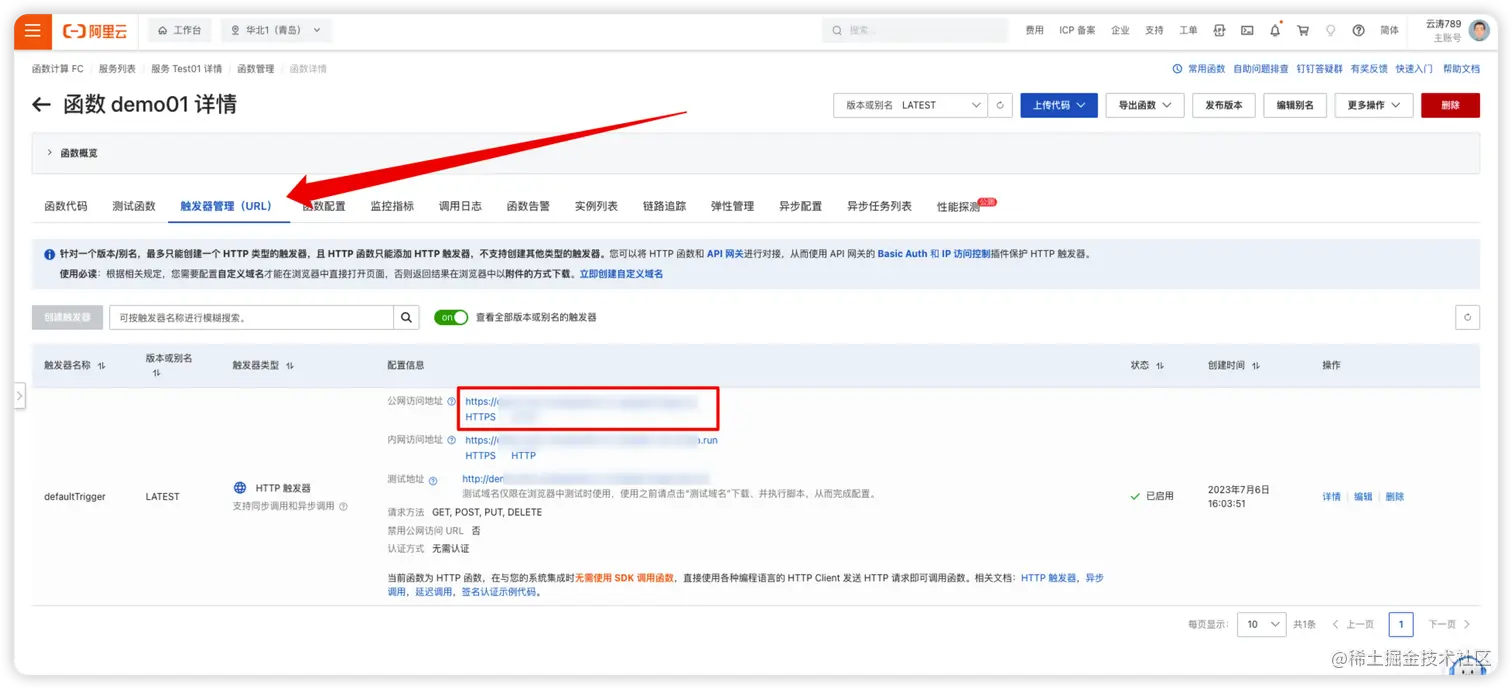Viewport: 1512px width, 689px height.
Task: Switch to the 函数代码 tab
Action: click(66, 206)
